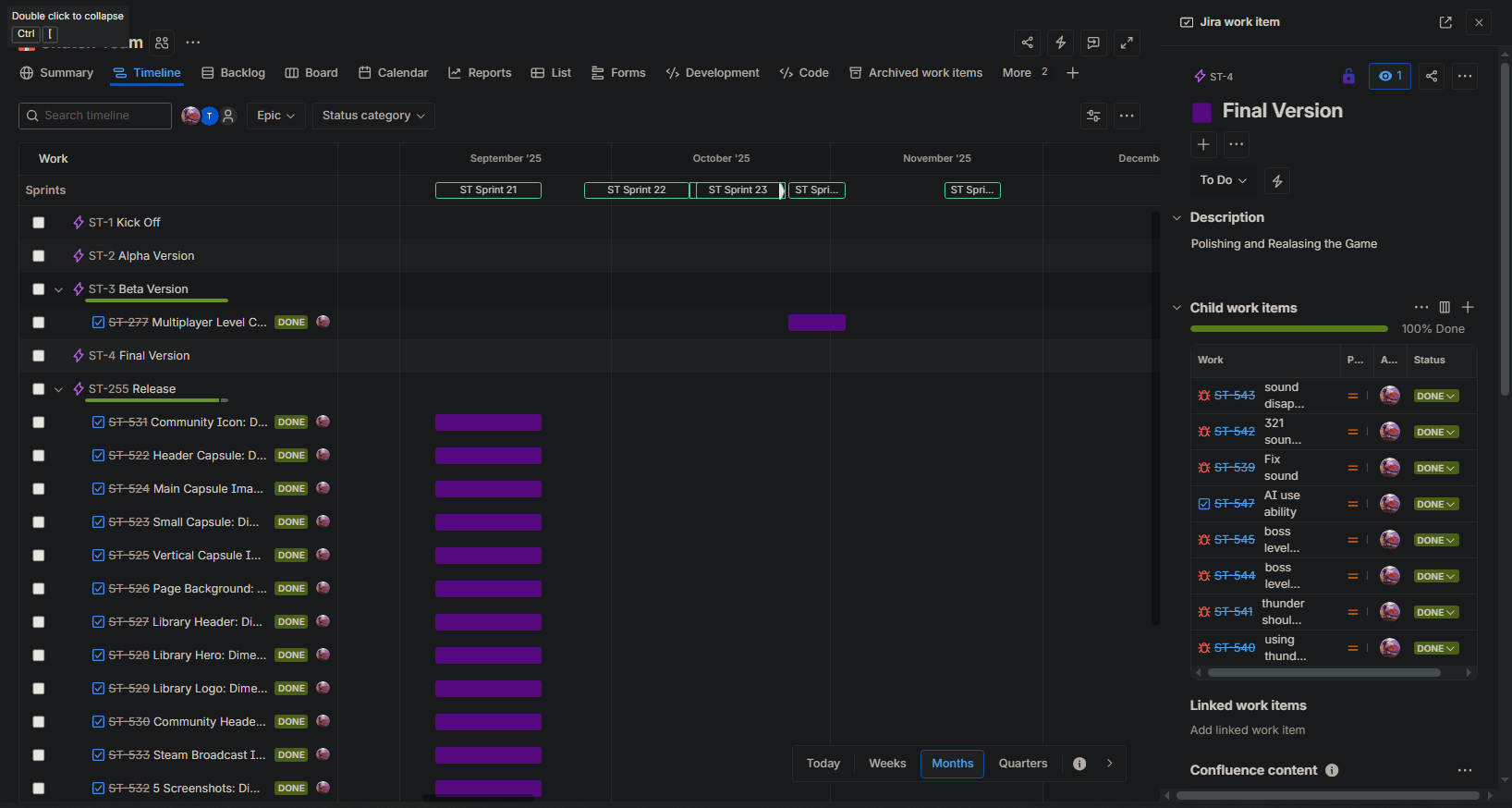Image resolution: width=1512 pixels, height=808 pixels.
Task: Open automation lightning icon in header
Action: (x=1061, y=43)
